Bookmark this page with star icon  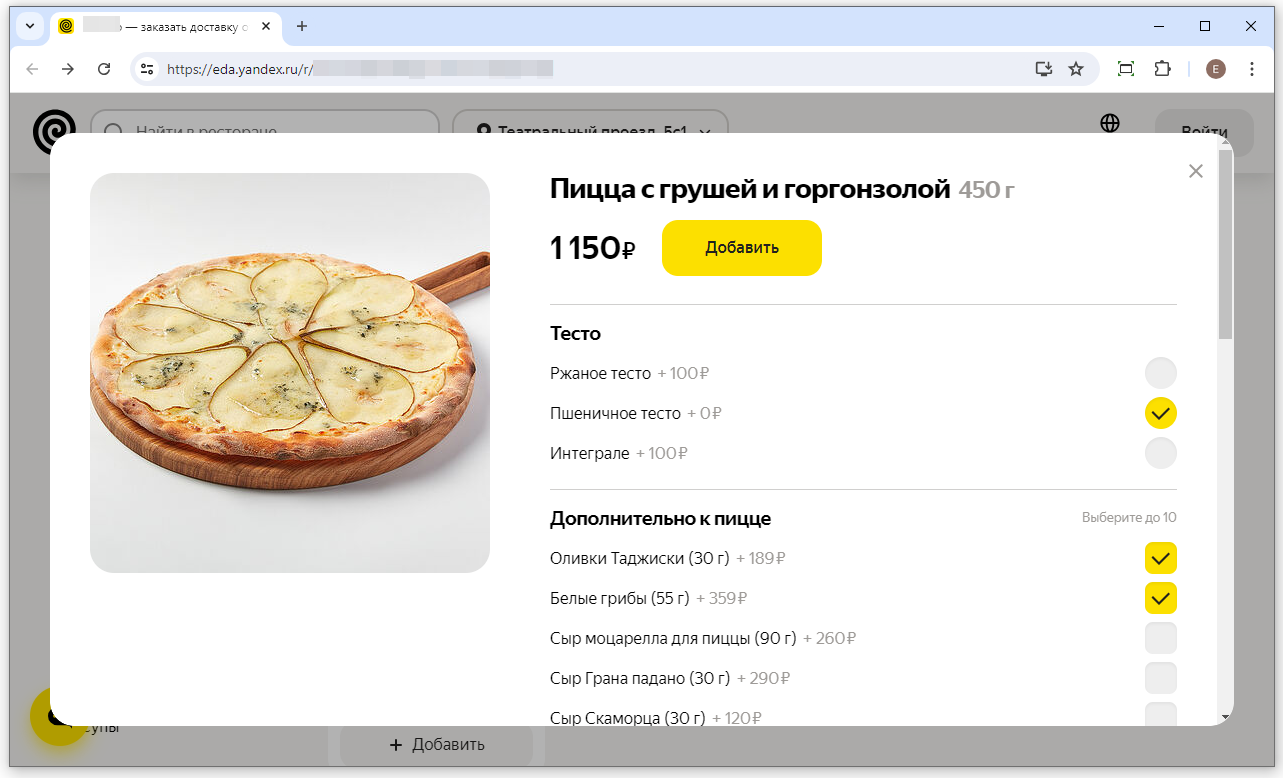1076,69
